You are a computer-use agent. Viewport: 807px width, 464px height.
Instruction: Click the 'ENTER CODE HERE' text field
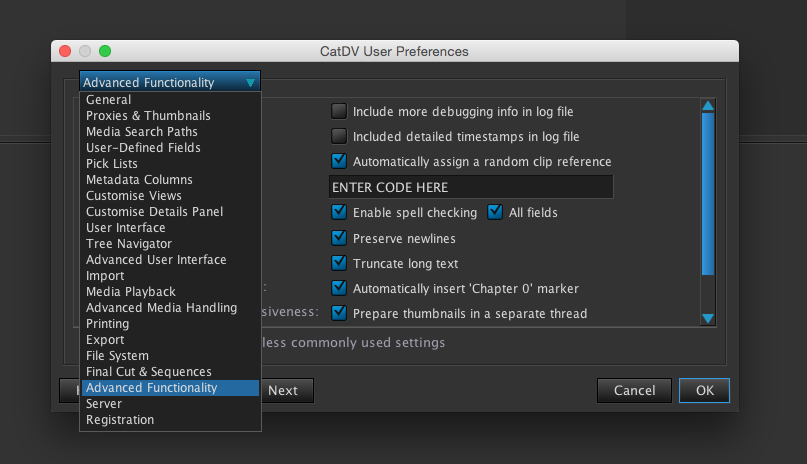point(470,187)
